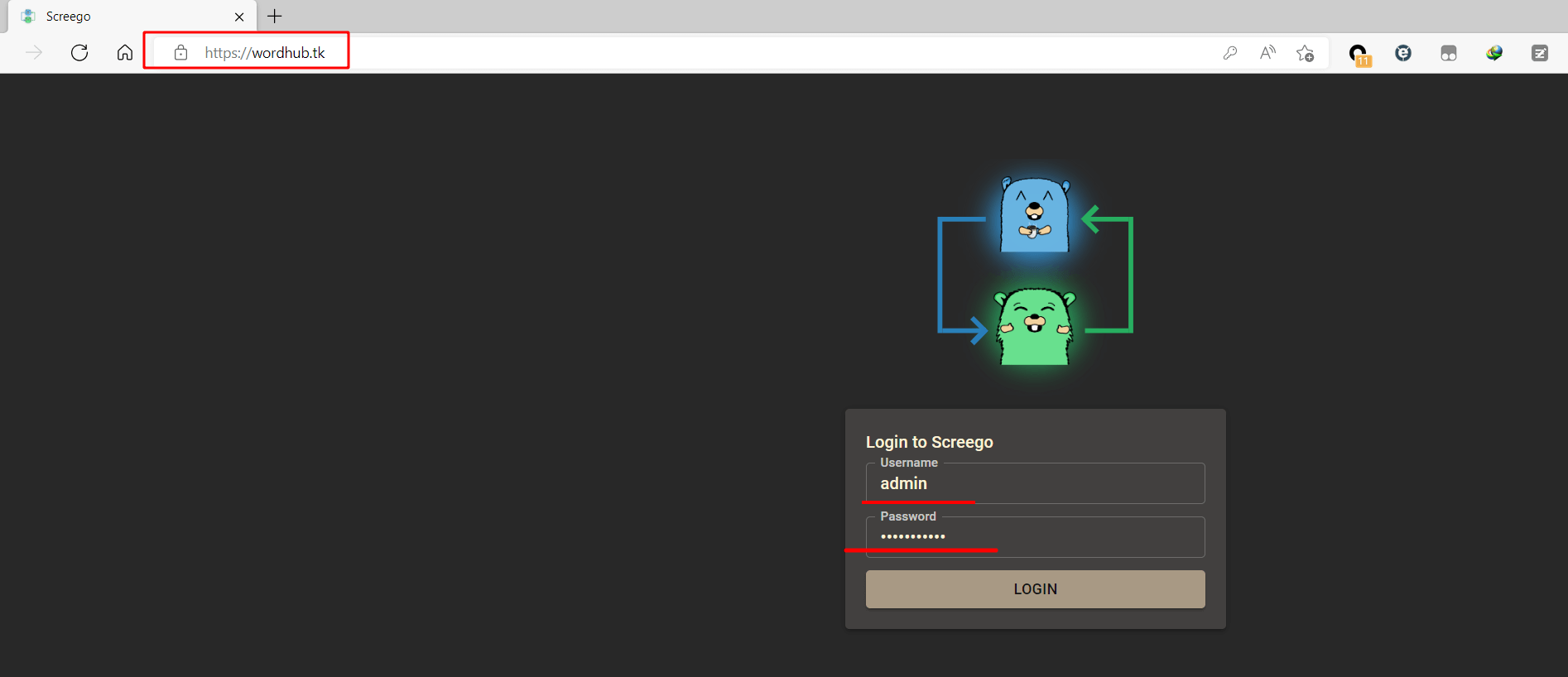Open the round dark face extension icon

(x=1403, y=53)
